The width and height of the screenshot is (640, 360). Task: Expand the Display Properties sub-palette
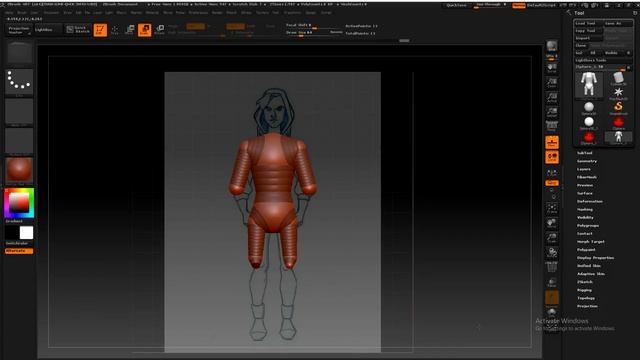[596, 258]
